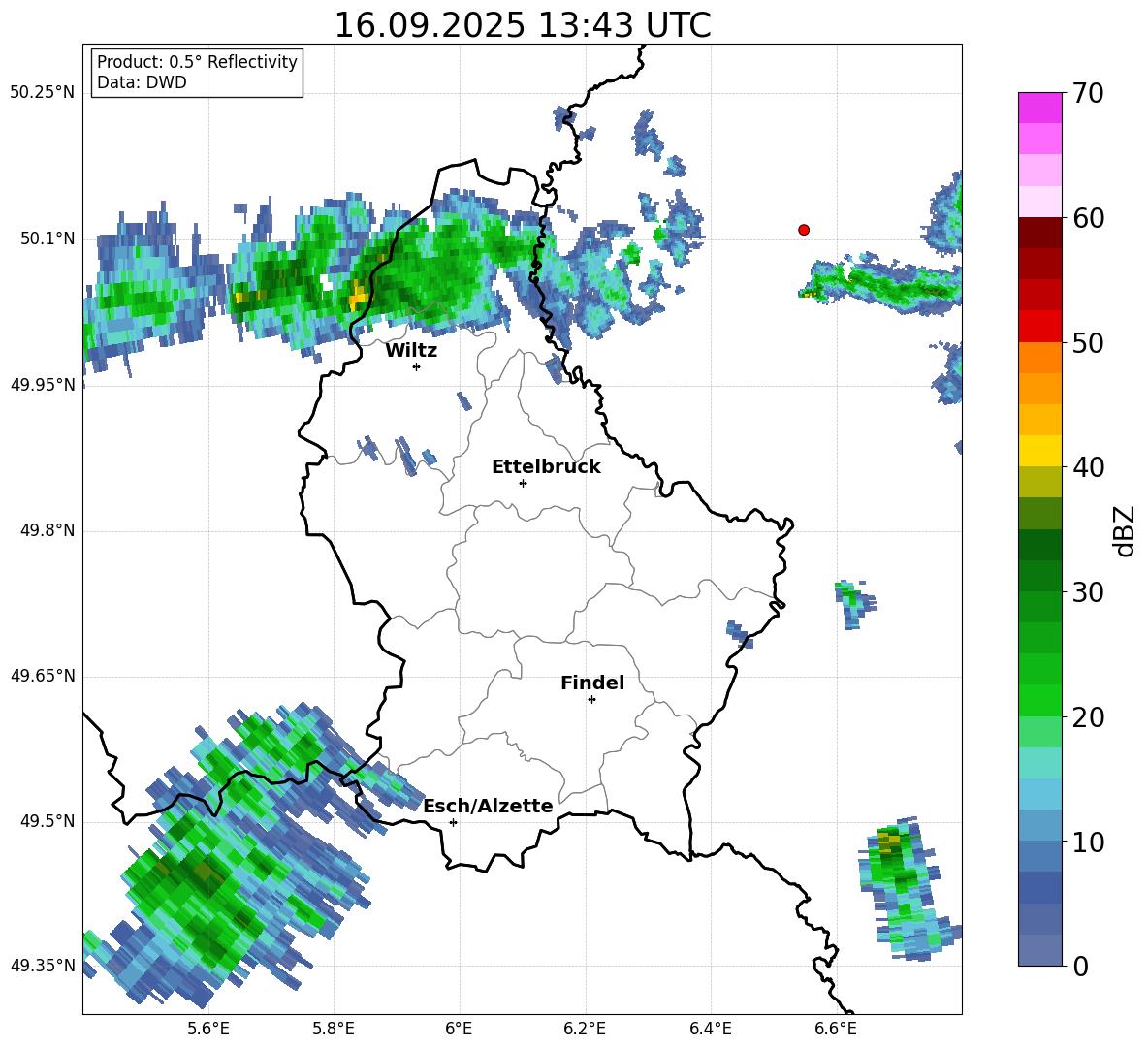This screenshot has width=1148, height=1048.
Task: Click the 40 value on the colorbar
Action: pos(1088,467)
